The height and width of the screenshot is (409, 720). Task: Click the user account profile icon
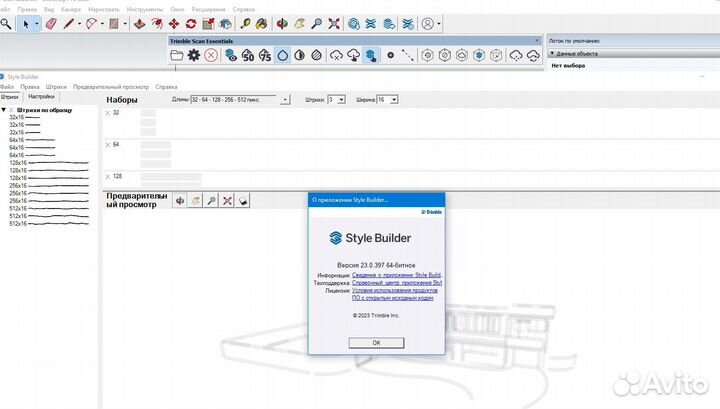tap(428, 24)
